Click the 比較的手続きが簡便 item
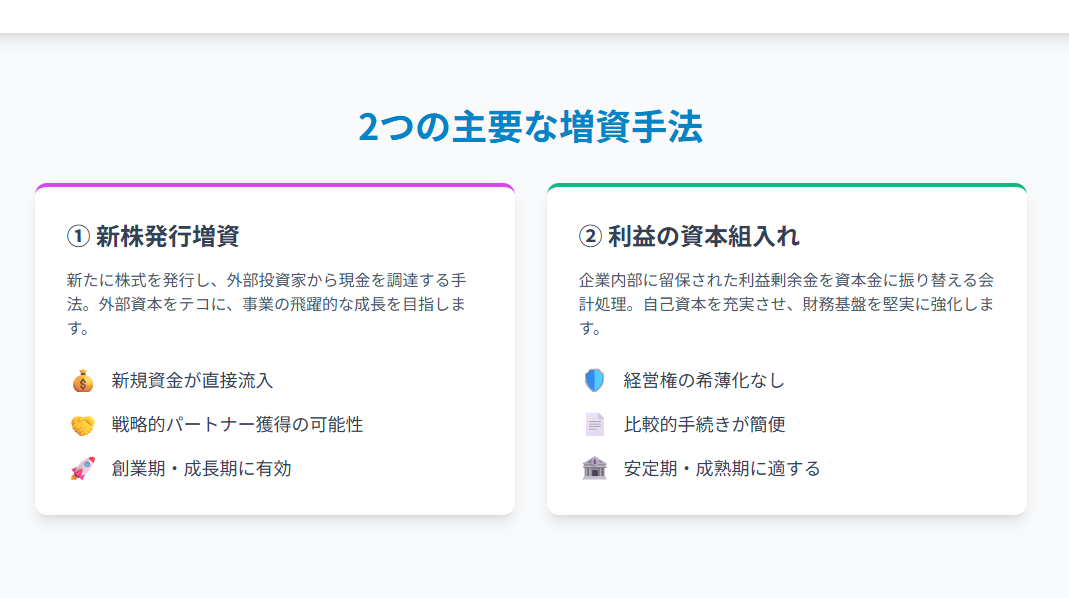 click(x=704, y=425)
